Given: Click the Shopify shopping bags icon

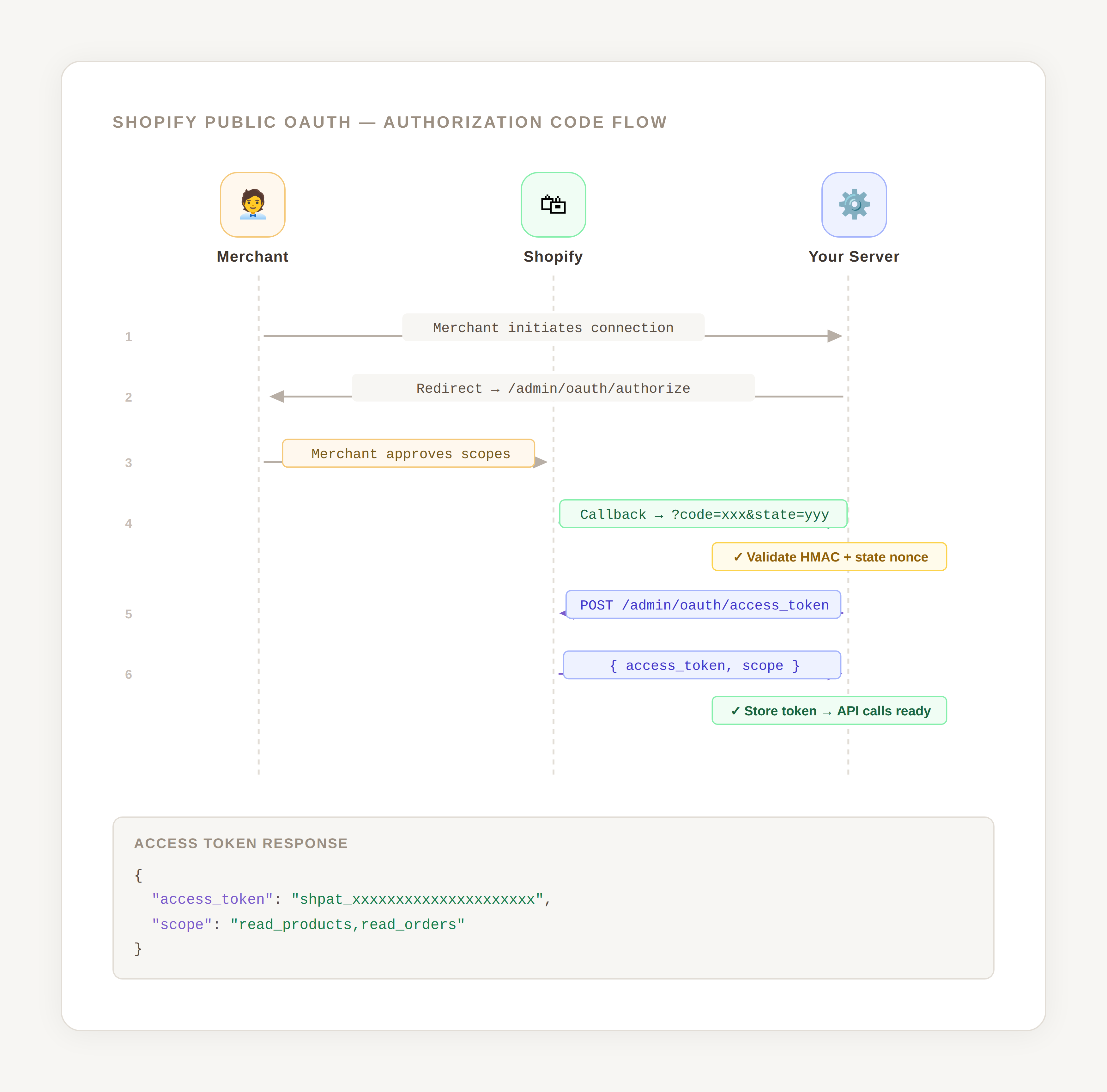Looking at the screenshot, I should click(553, 204).
